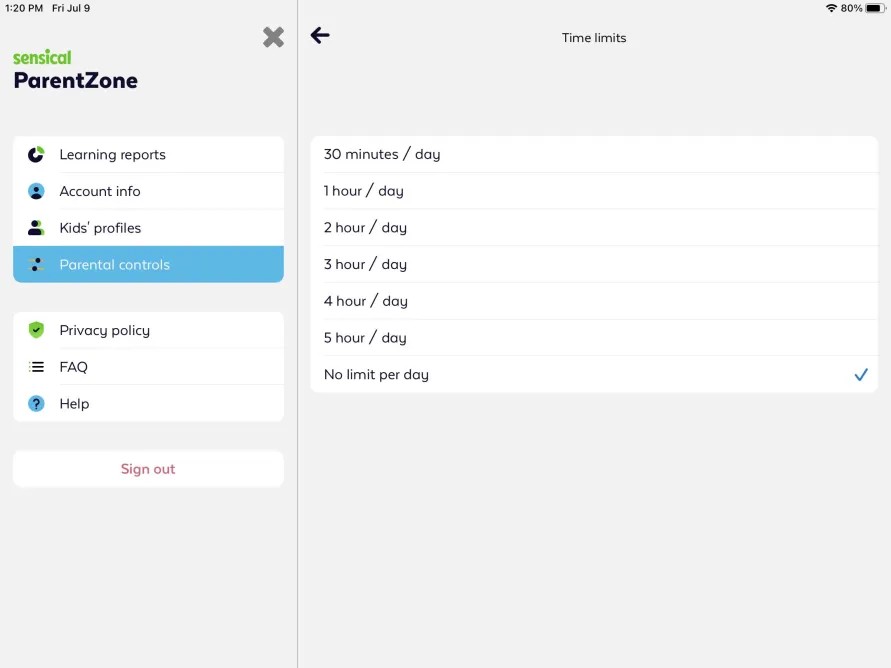Image resolution: width=891 pixels, height=668 pixels.
Task: Set limit to 4 hour / day
Action: coord(594,301)
